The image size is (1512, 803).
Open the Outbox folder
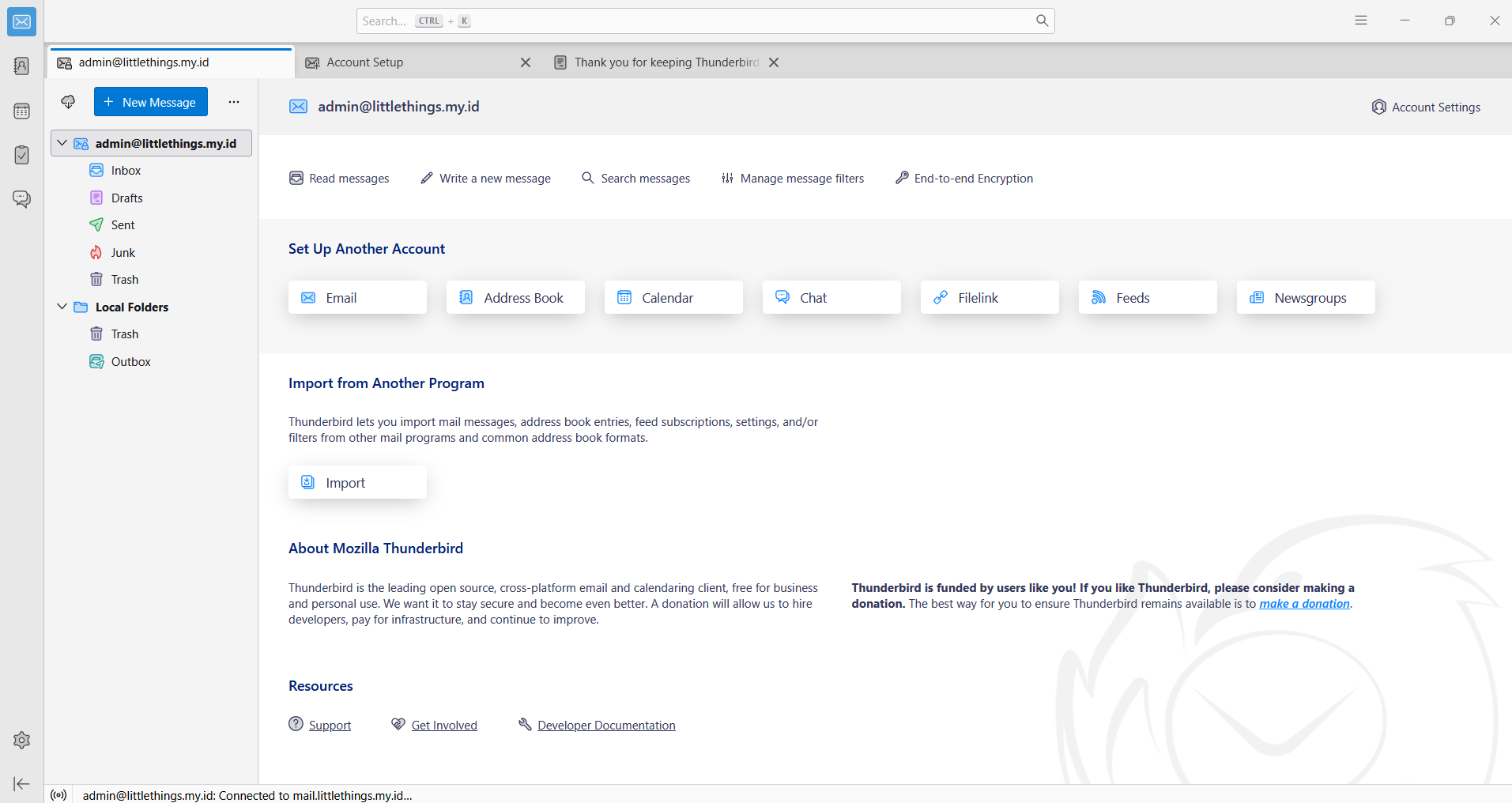pos(152,361)
